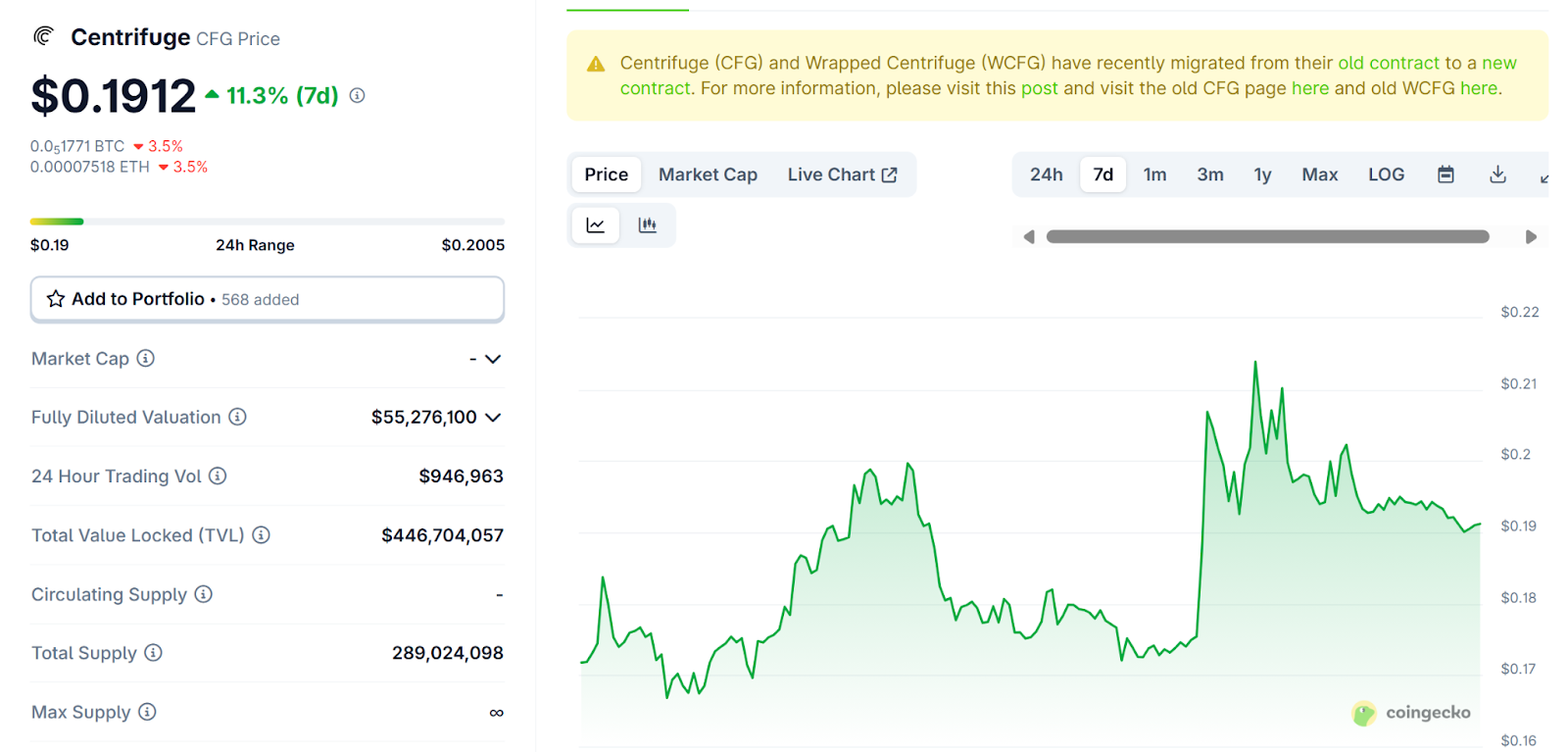Switch to the Price tab
1568x752 pixels.
607,175
